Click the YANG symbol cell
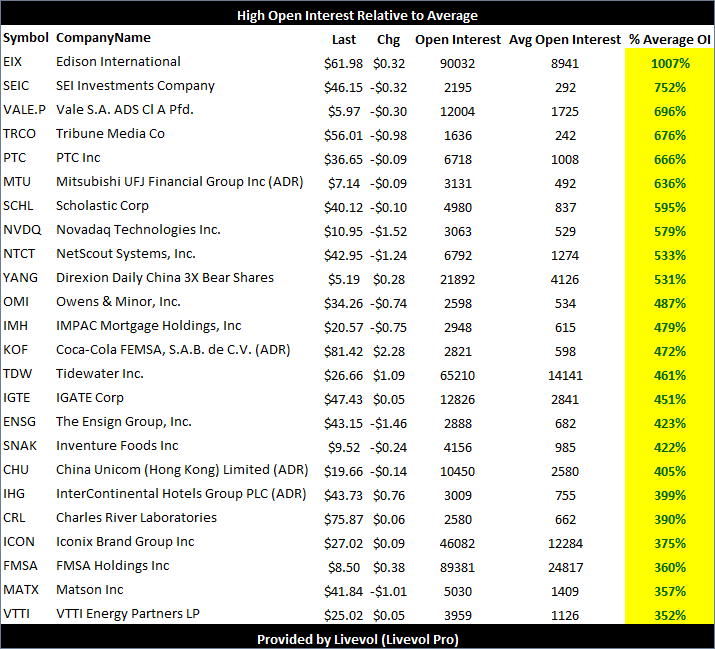Image resolution: width=715 pixels, height=649 pixels. (x=20, y=278)
